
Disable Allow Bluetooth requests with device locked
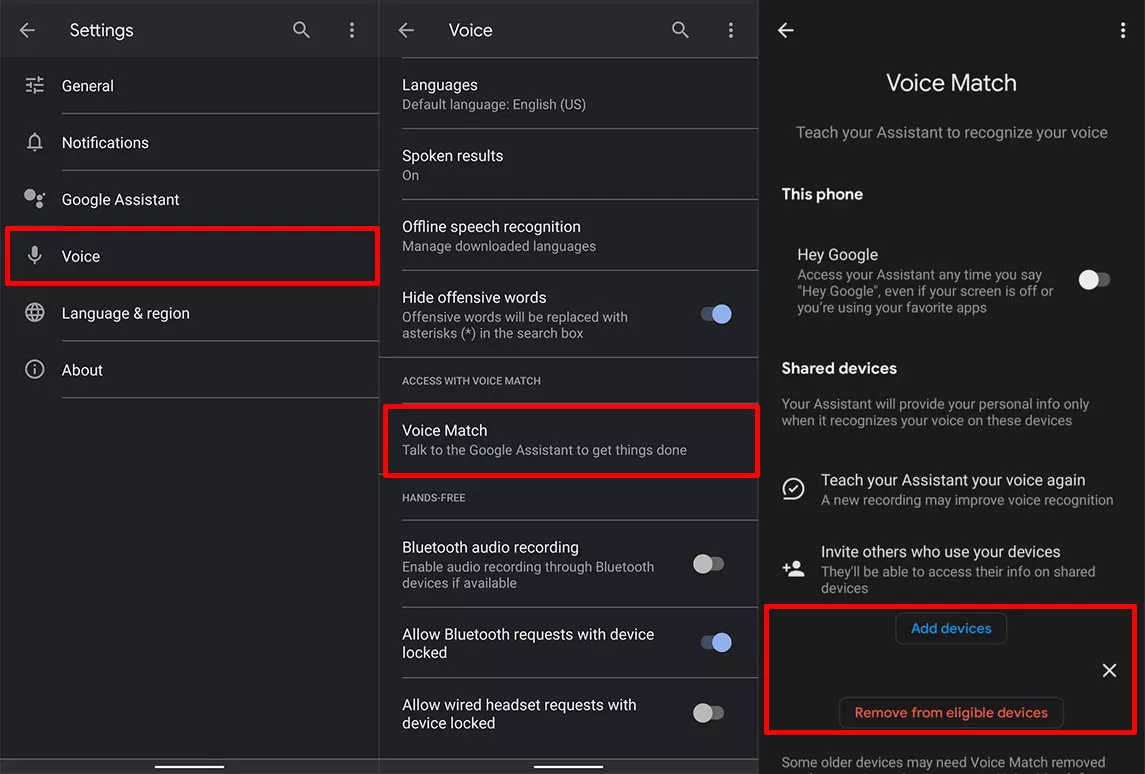pyautogui.click(x=716, y=643)
